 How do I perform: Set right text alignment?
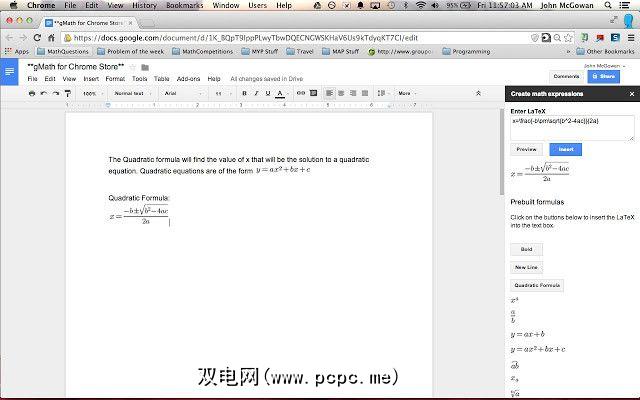pyautogui.click(x=353, y=93)
